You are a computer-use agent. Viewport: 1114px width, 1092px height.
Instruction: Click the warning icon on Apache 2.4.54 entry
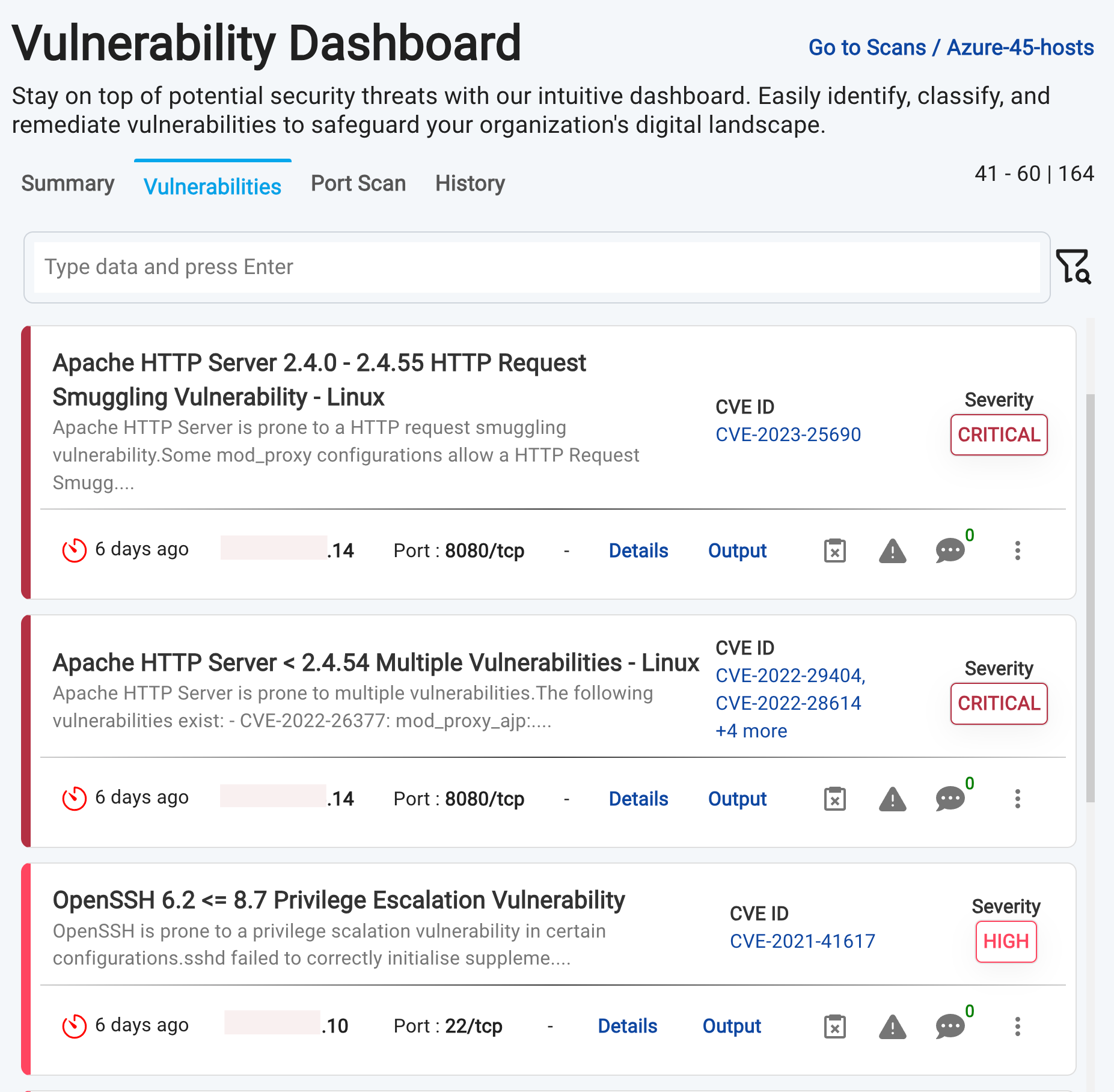[x=892, y=798]
